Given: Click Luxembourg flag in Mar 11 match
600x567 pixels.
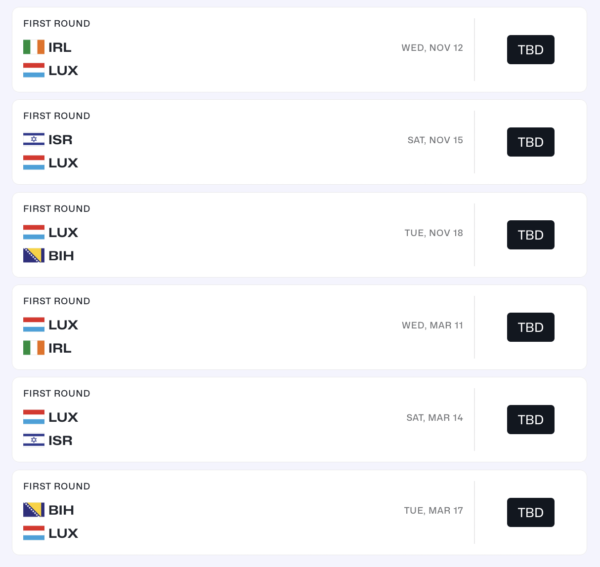Looking at the screenshot, I should [x=34, y=325].
